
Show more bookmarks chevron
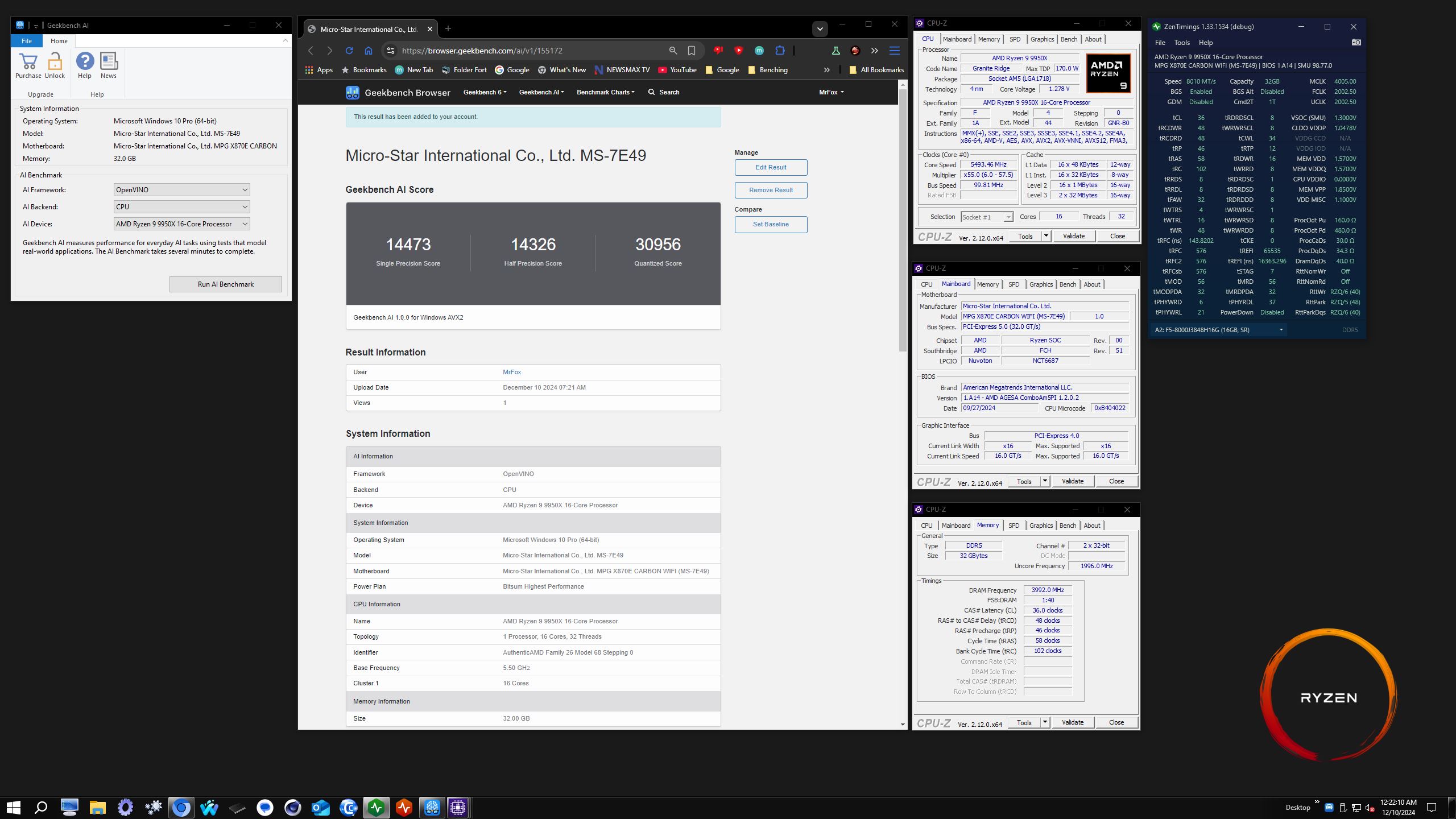826,70
